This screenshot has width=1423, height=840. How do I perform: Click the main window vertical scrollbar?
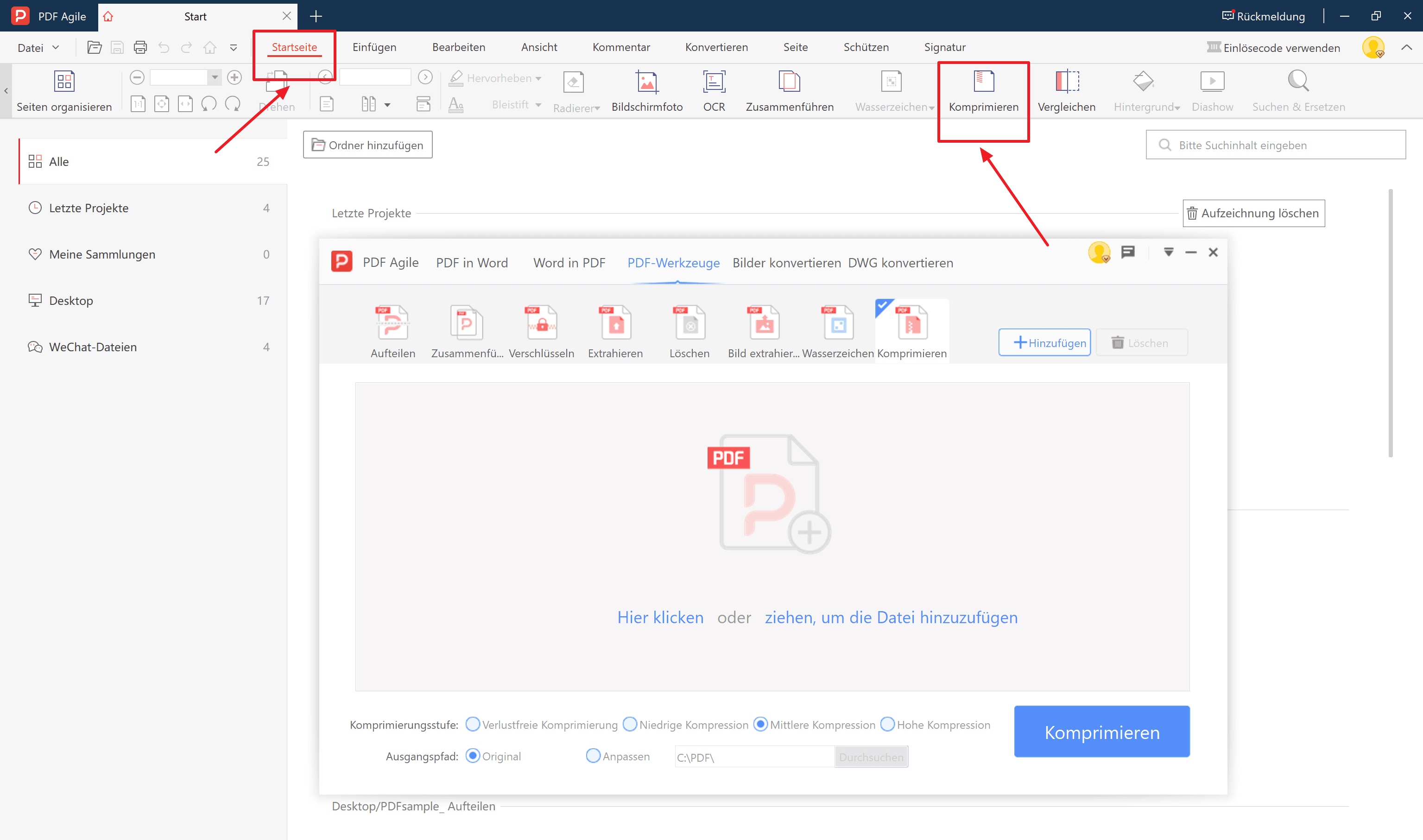(1391, 322)
